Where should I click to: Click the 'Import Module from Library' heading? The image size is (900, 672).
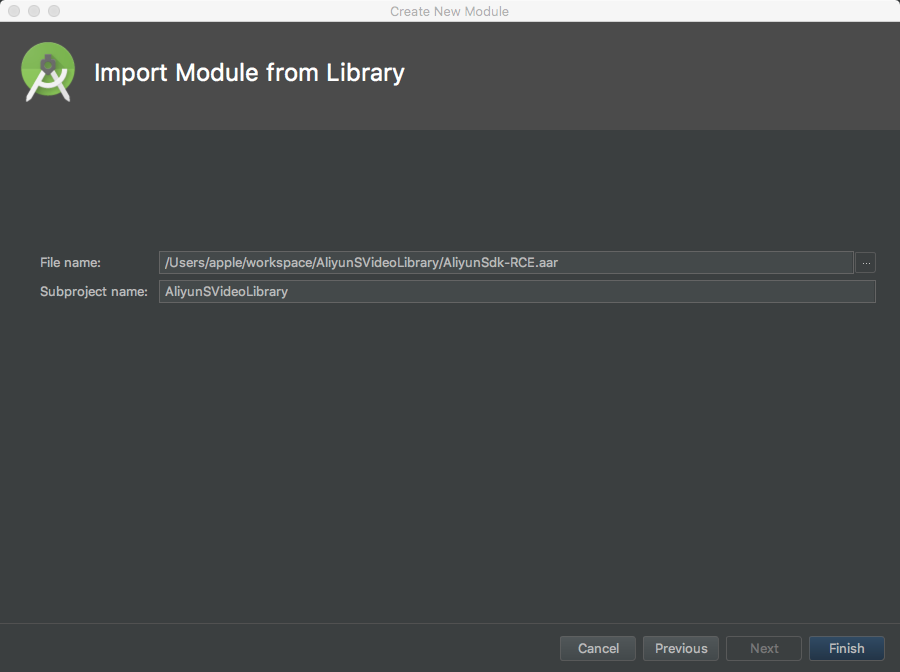point(249,73)
